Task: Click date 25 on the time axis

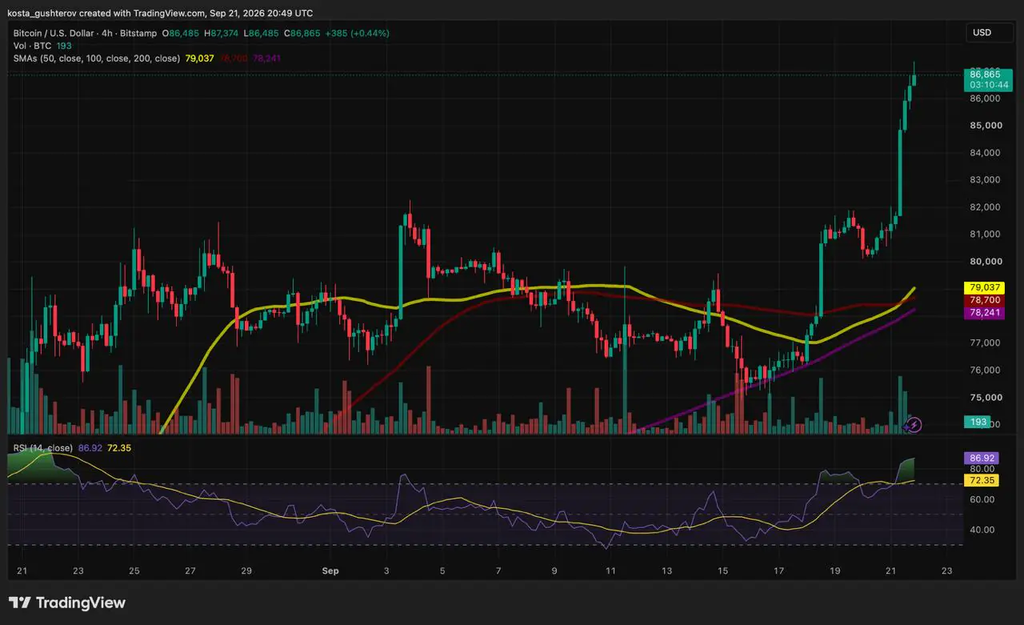Action: pyautogui.click(x=134, y=571)
